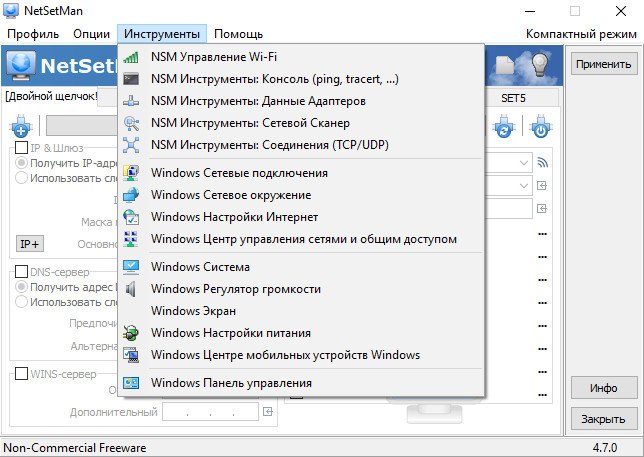Click the Network and Sharing Center icon
Screen dimensions: 644x457
pos(131,239)
